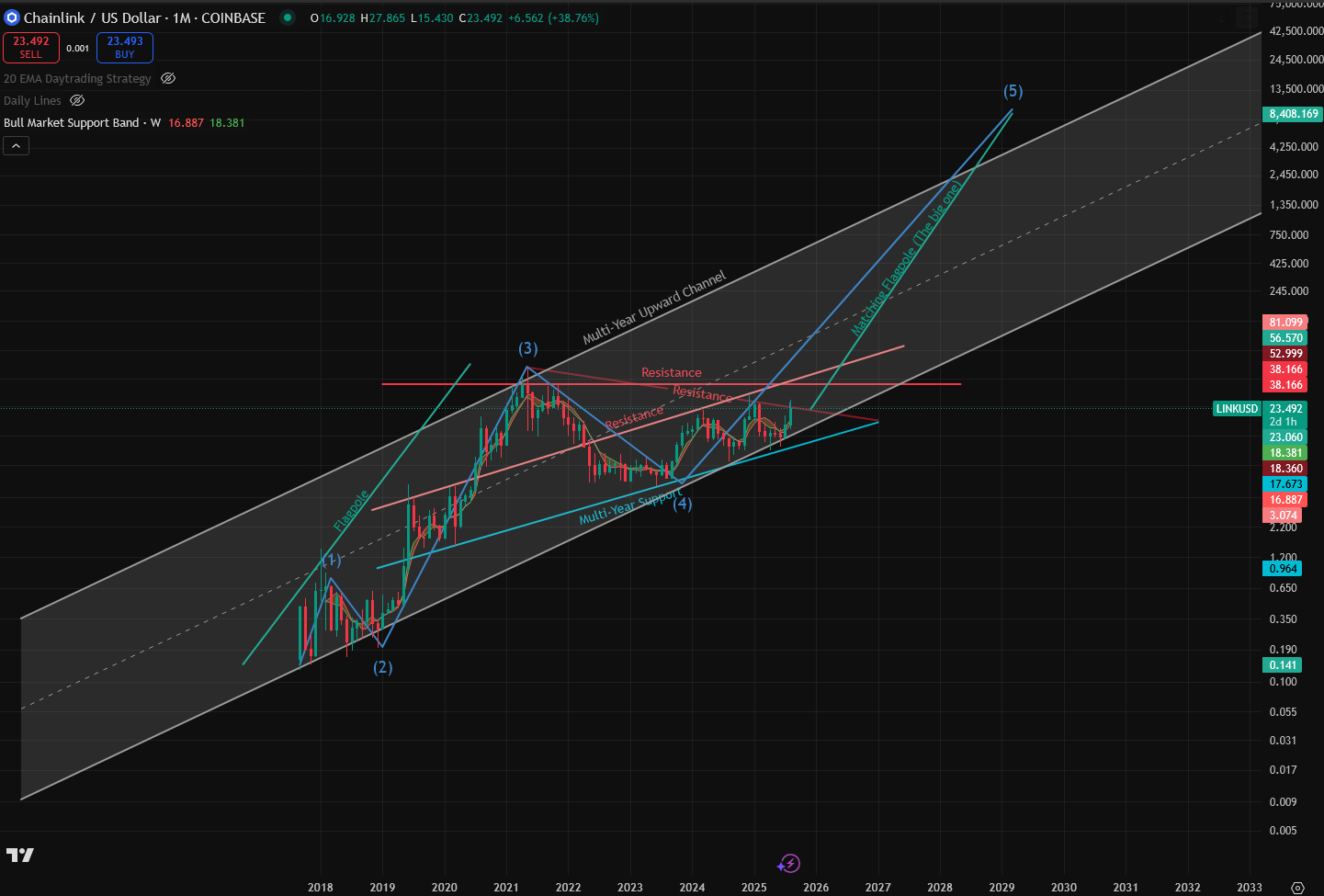
Task: Select the wave (1) label
Action: 332,560
